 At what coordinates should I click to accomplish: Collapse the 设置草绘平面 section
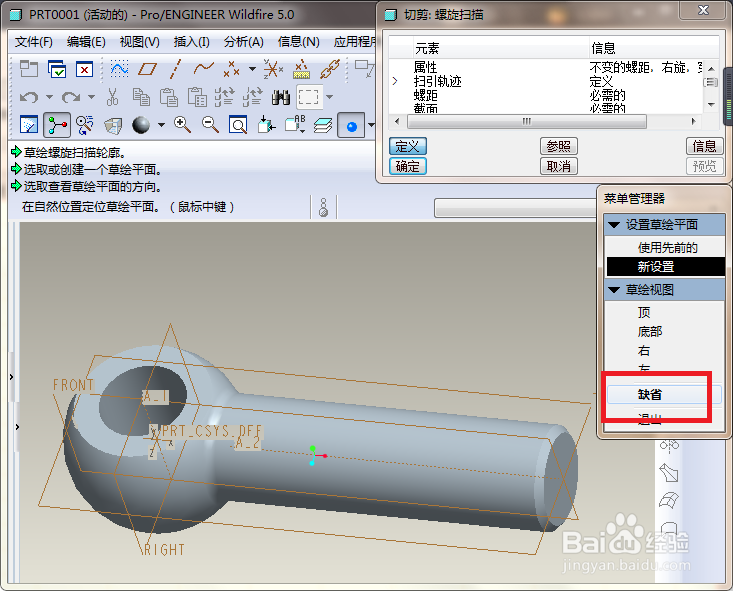point(614,225)
